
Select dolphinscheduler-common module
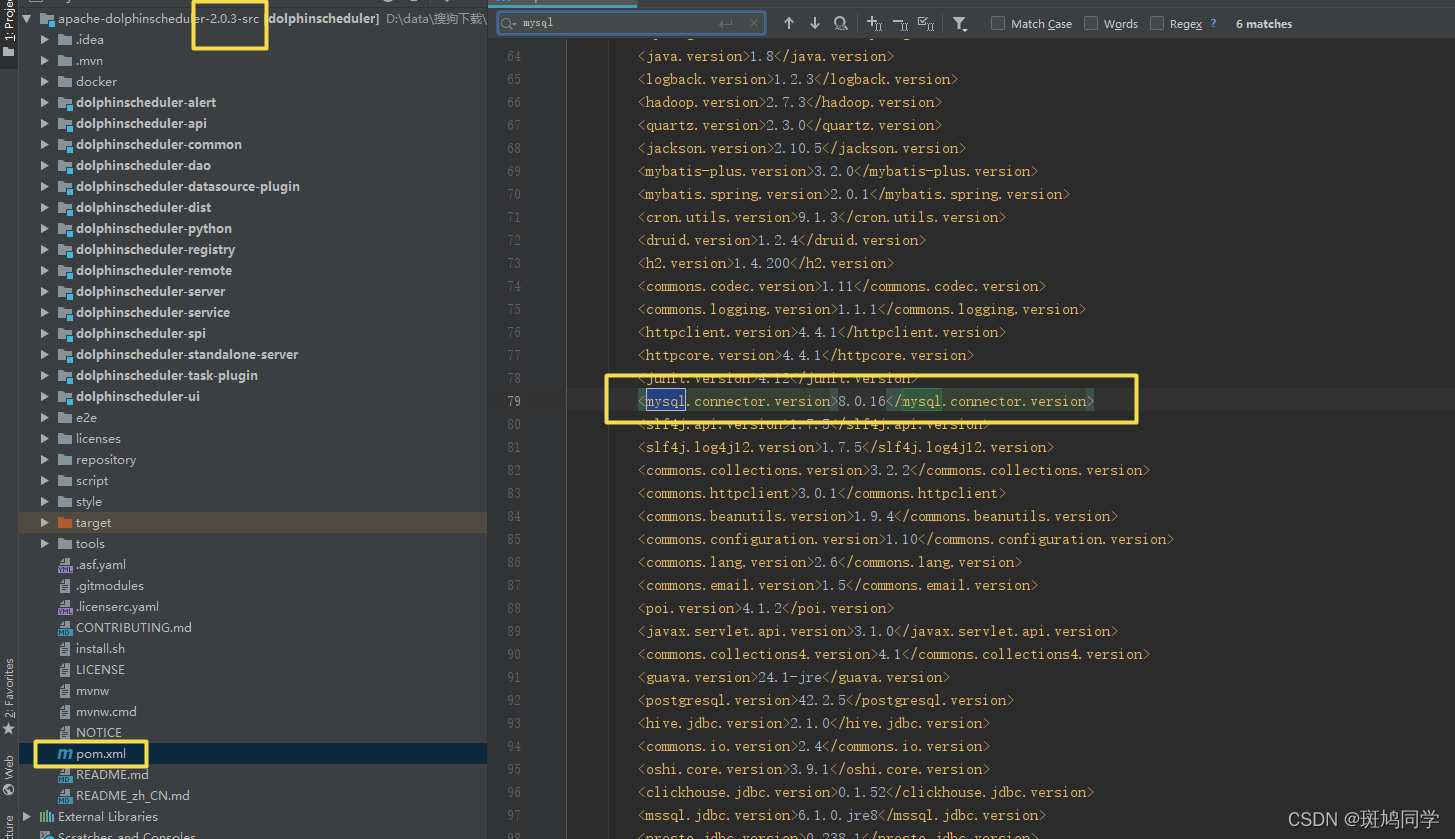(158, 145)
